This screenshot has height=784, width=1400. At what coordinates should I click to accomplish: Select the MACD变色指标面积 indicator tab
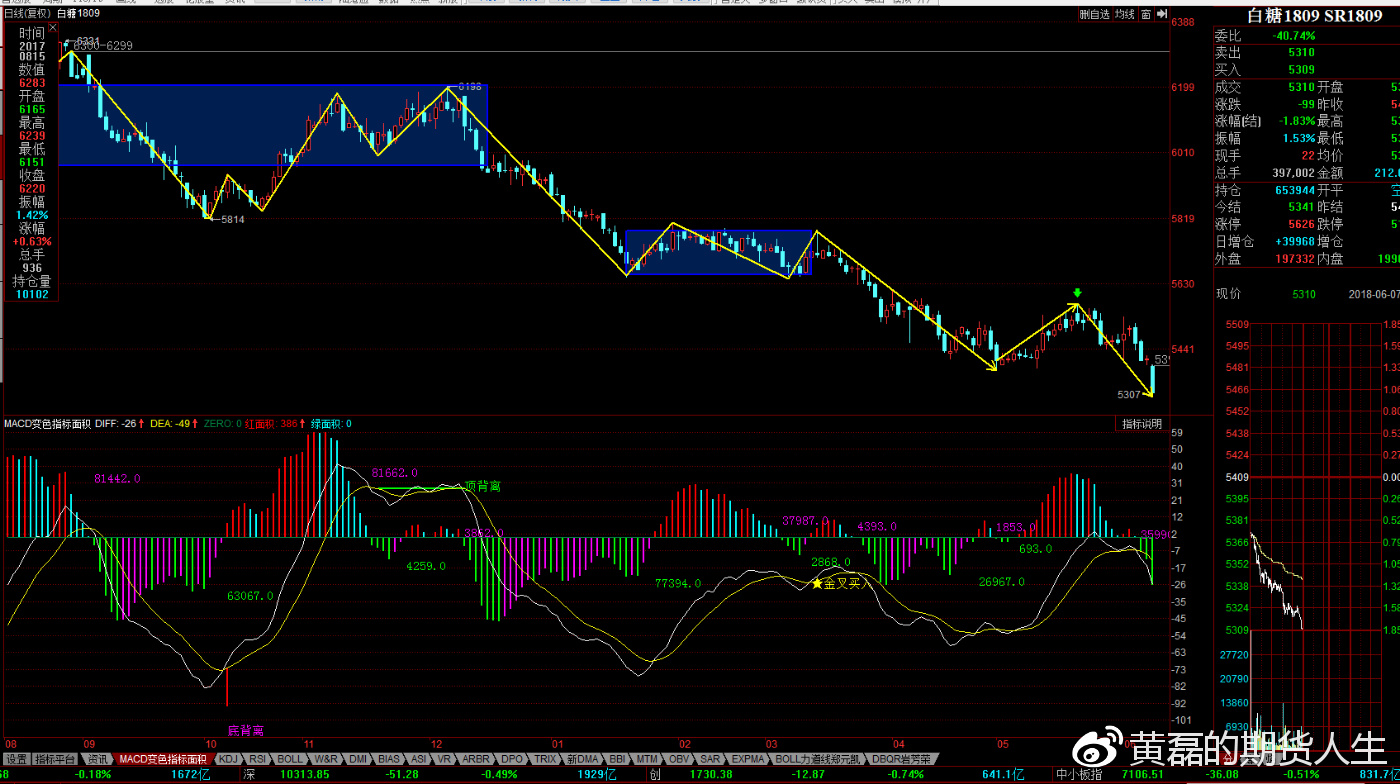(163, 759)
